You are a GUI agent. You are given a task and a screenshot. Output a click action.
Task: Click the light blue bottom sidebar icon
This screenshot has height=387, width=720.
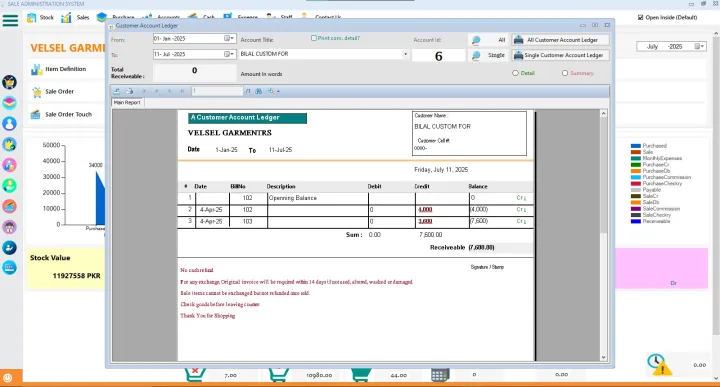pyautogui.click(x=9, y=268)
